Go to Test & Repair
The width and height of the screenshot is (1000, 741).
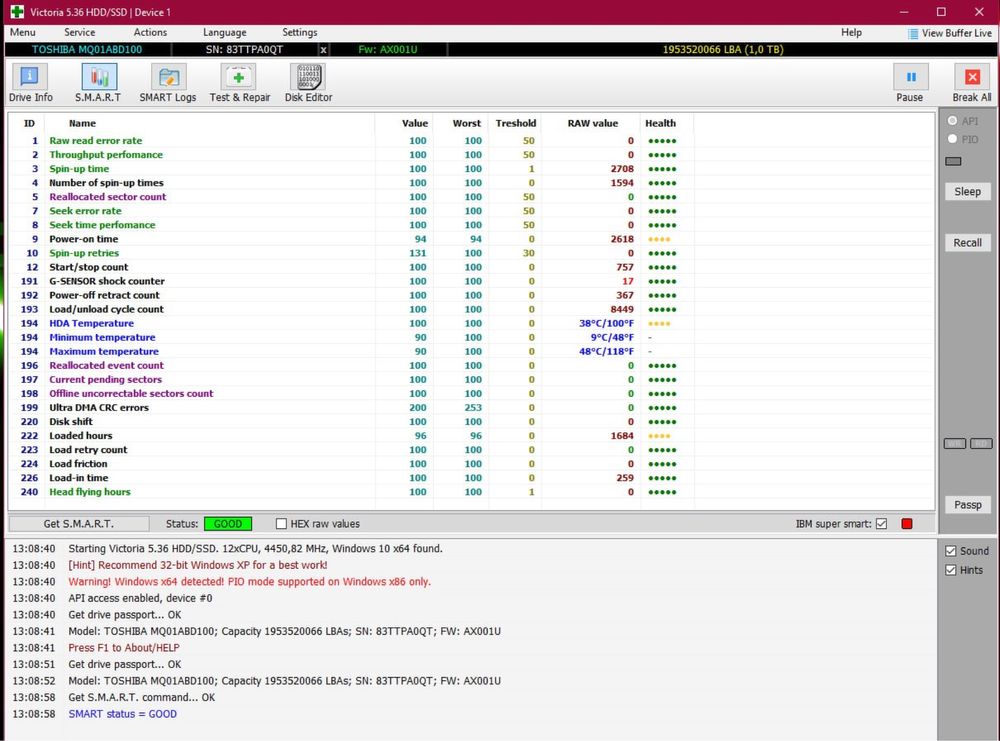240,84
